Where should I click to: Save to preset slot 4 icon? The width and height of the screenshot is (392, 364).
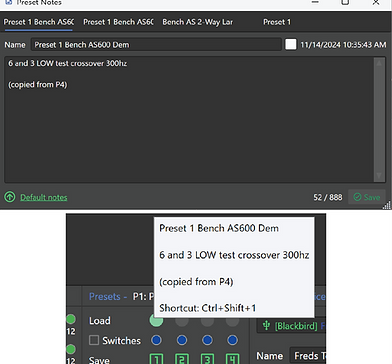pyautogui.click(x=232, y=359)
